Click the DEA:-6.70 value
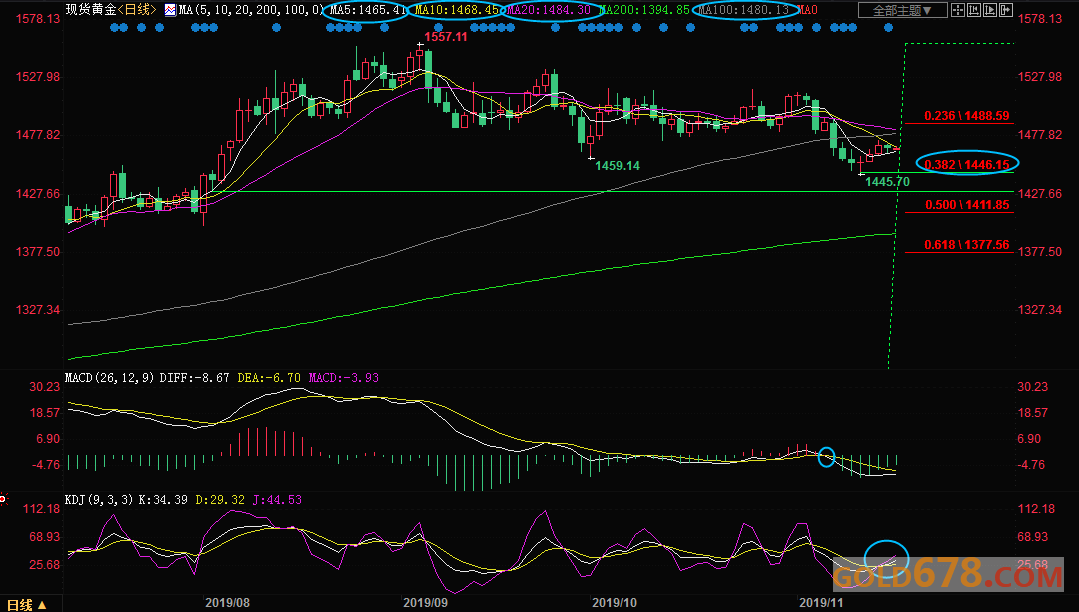 click(x=268, y=377)
